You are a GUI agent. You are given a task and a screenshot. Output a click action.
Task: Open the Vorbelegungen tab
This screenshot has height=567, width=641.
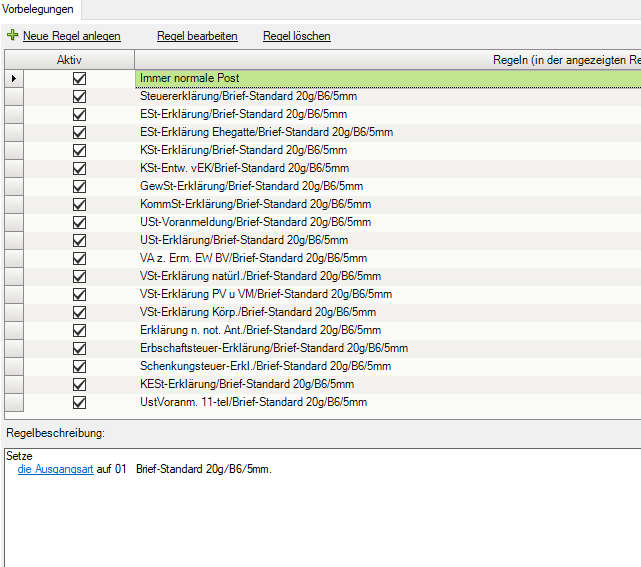(41, 8)
